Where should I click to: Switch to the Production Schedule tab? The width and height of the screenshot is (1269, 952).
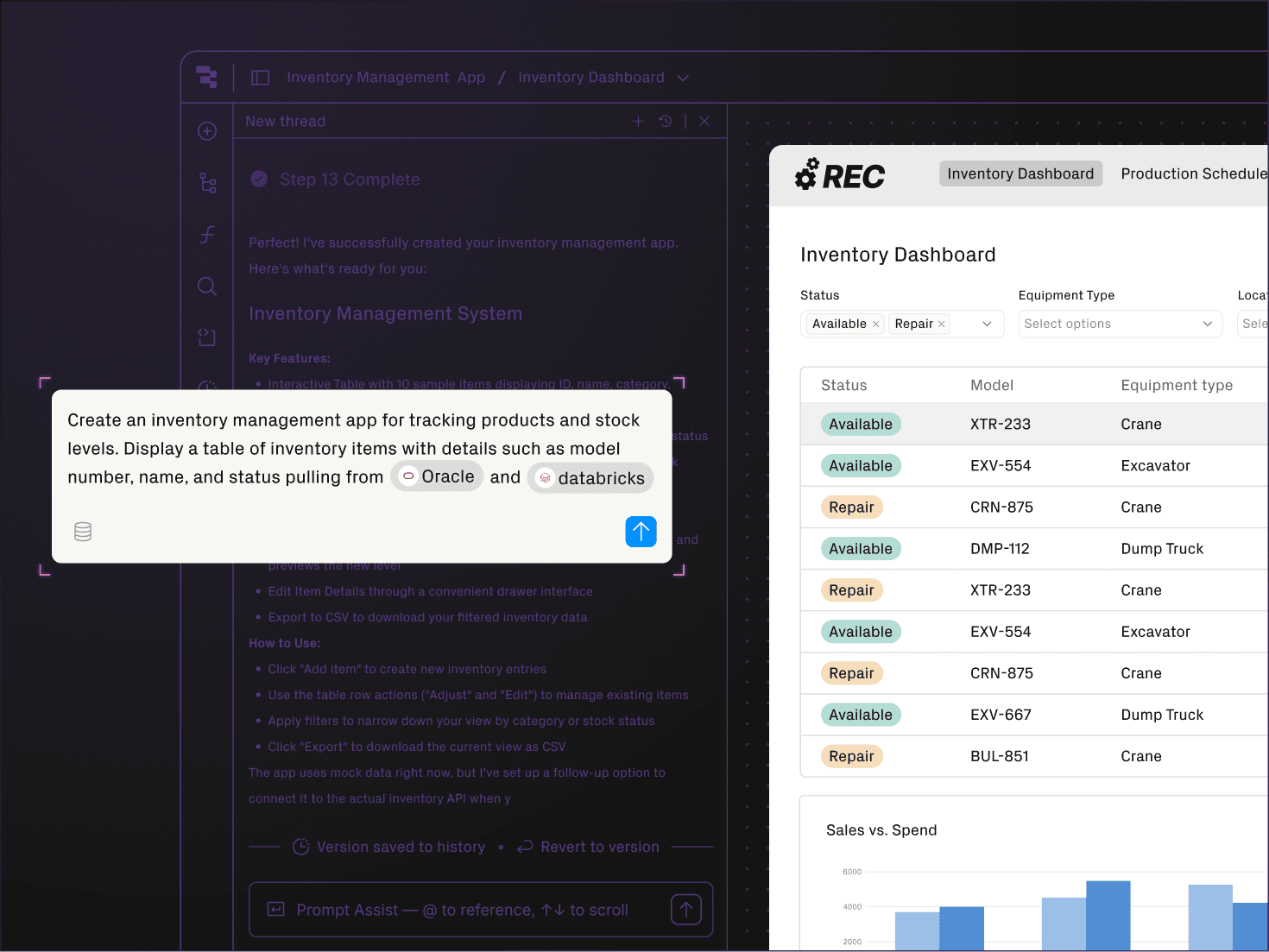pos(1194,173)
